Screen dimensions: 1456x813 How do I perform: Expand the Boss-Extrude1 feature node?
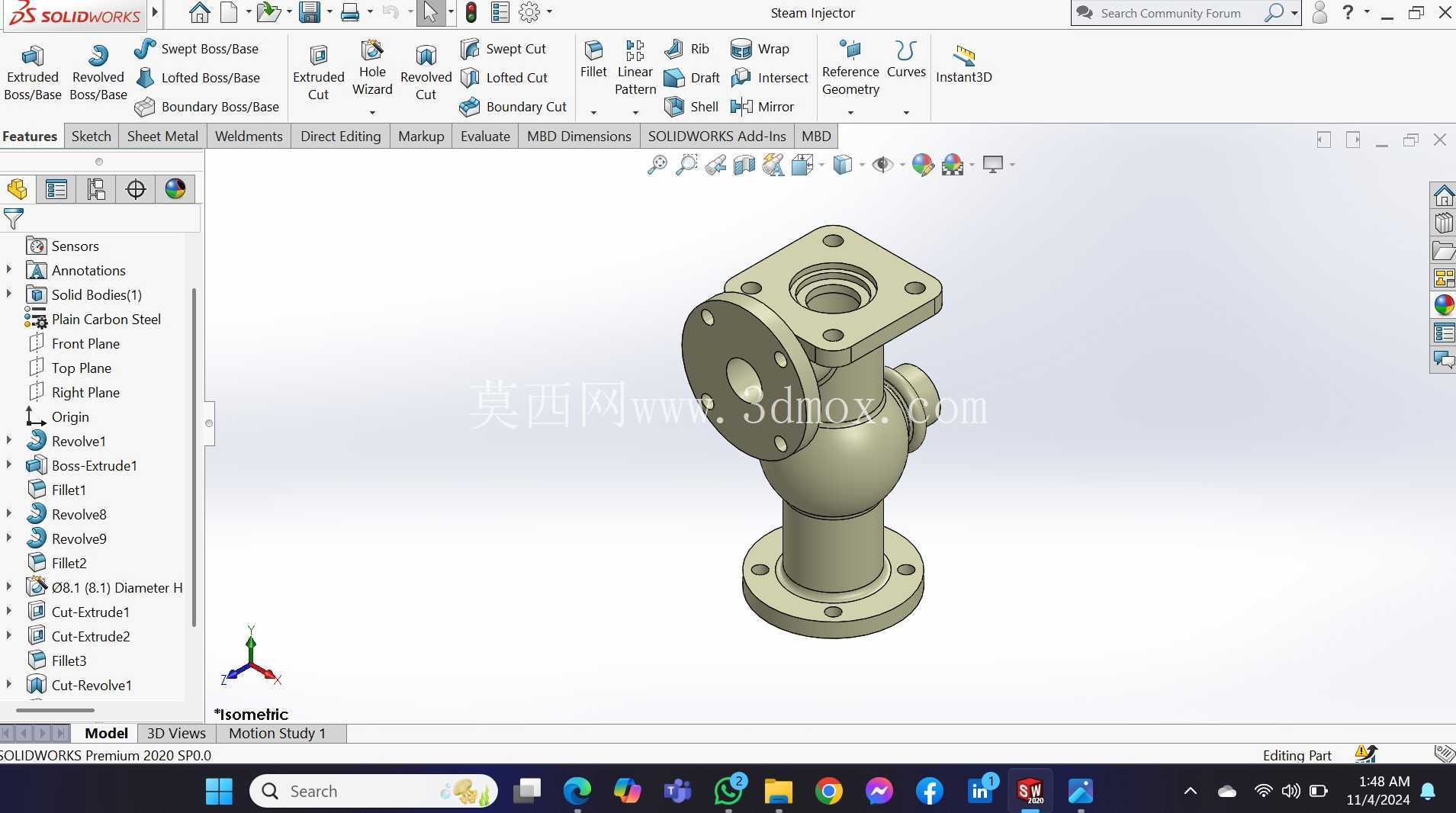(x=9, y=465)
